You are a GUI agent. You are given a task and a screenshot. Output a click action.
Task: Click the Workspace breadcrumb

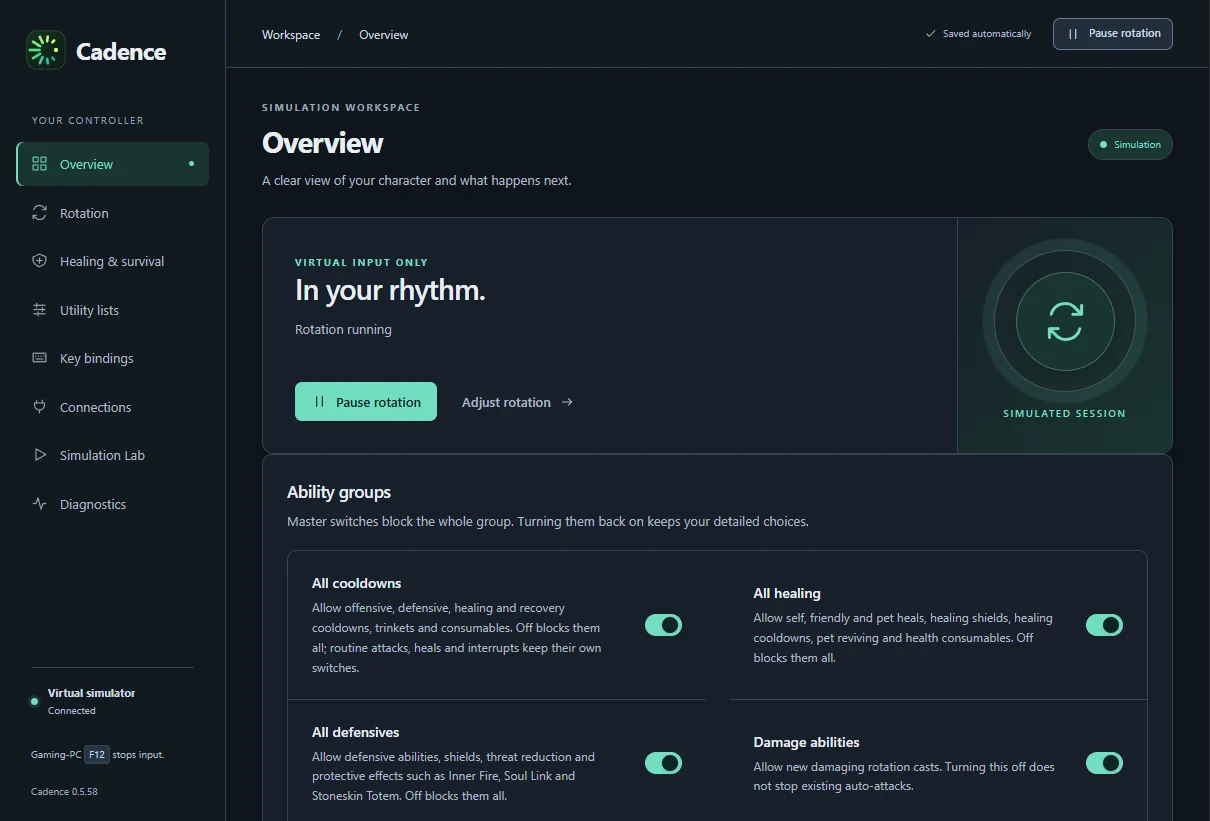(291, 35)
